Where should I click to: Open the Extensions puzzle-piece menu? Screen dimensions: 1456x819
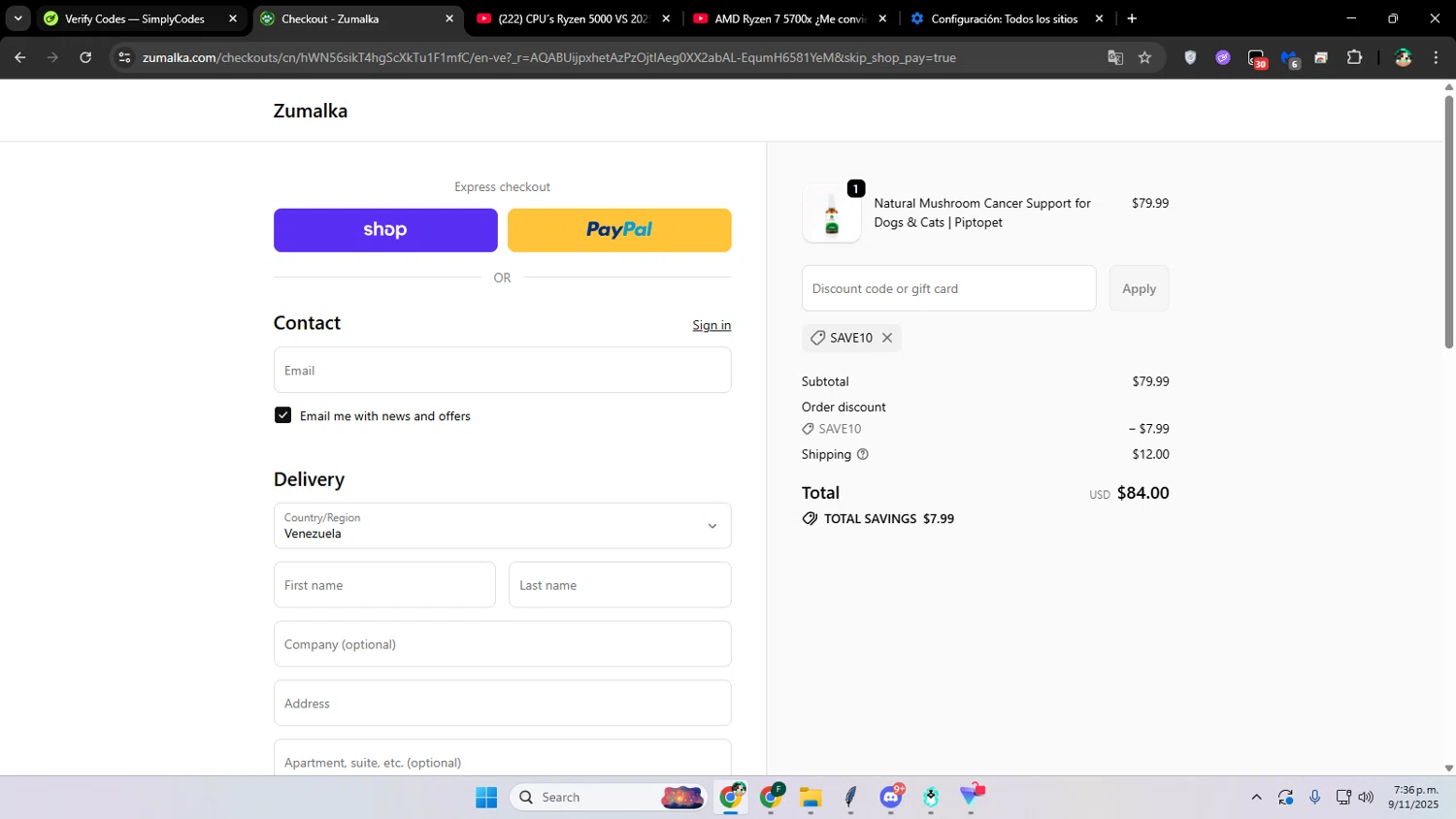1355,58
